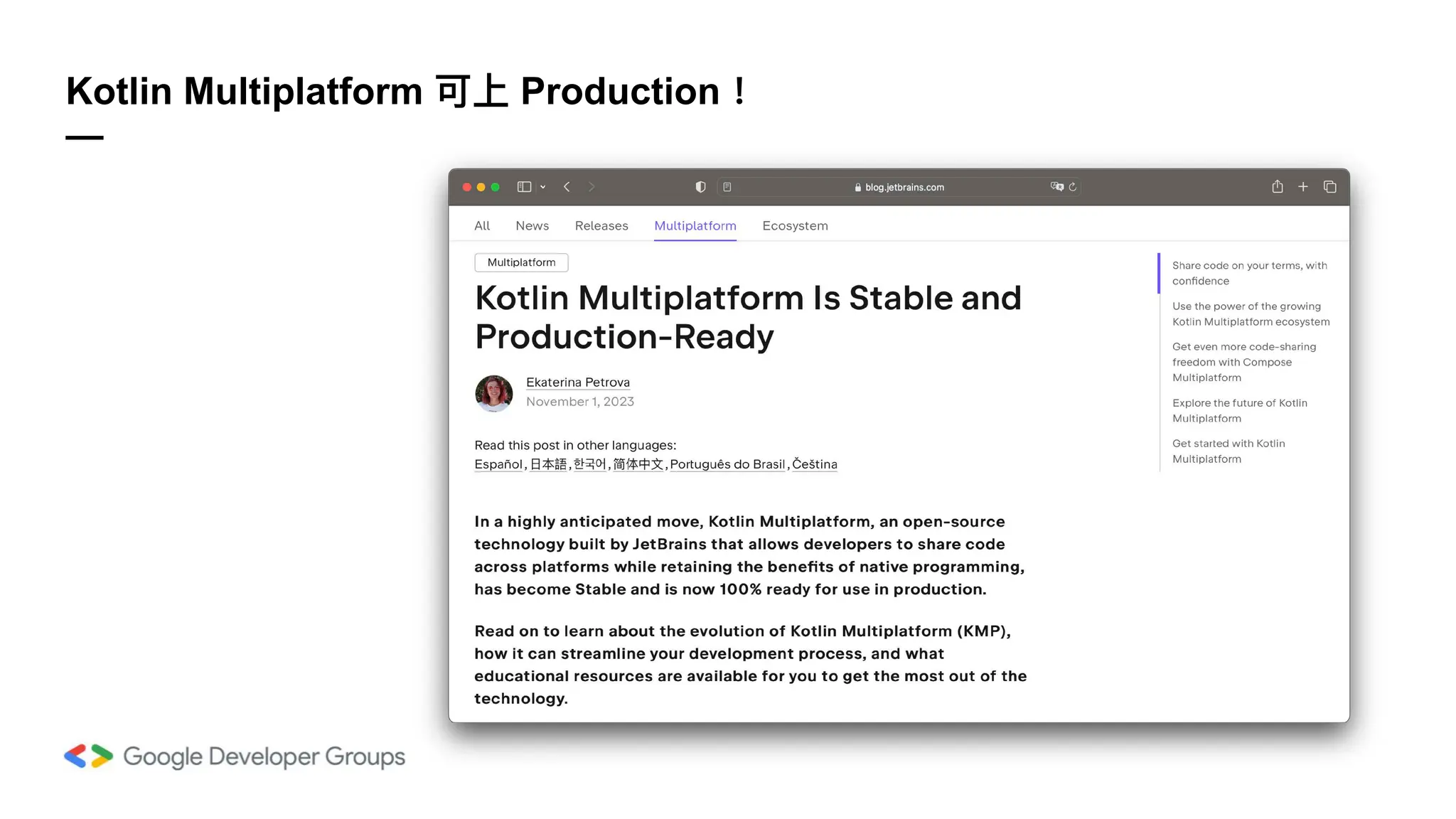The width and height of the screenshot is (1456, 819).
Task: Select the blog.jetbrains.com address field
Action: pos(899,187)
